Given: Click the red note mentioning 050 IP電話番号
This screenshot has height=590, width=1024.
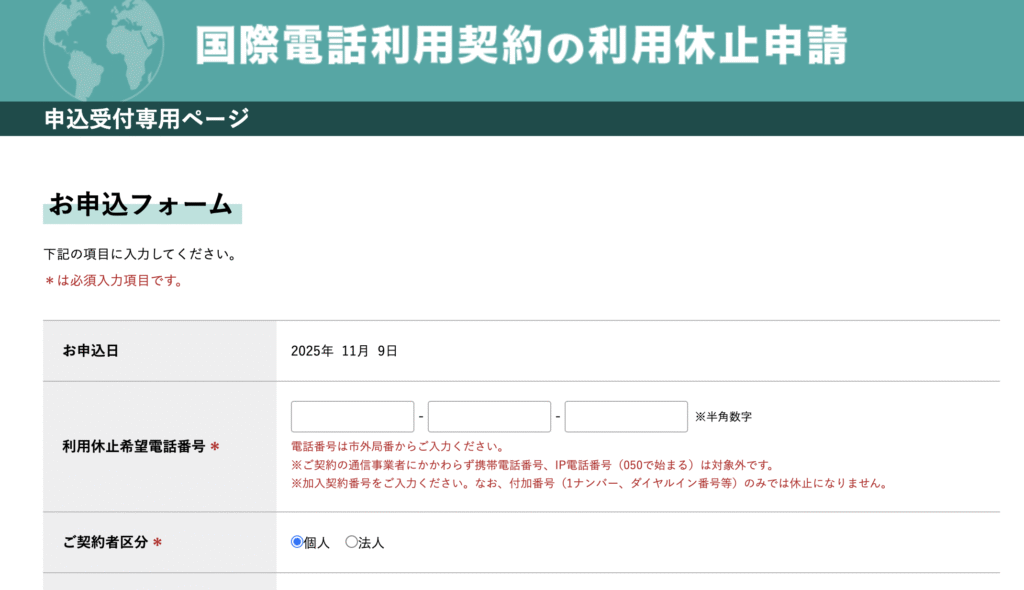Looking at the screenshot, I should pos(532,465).
